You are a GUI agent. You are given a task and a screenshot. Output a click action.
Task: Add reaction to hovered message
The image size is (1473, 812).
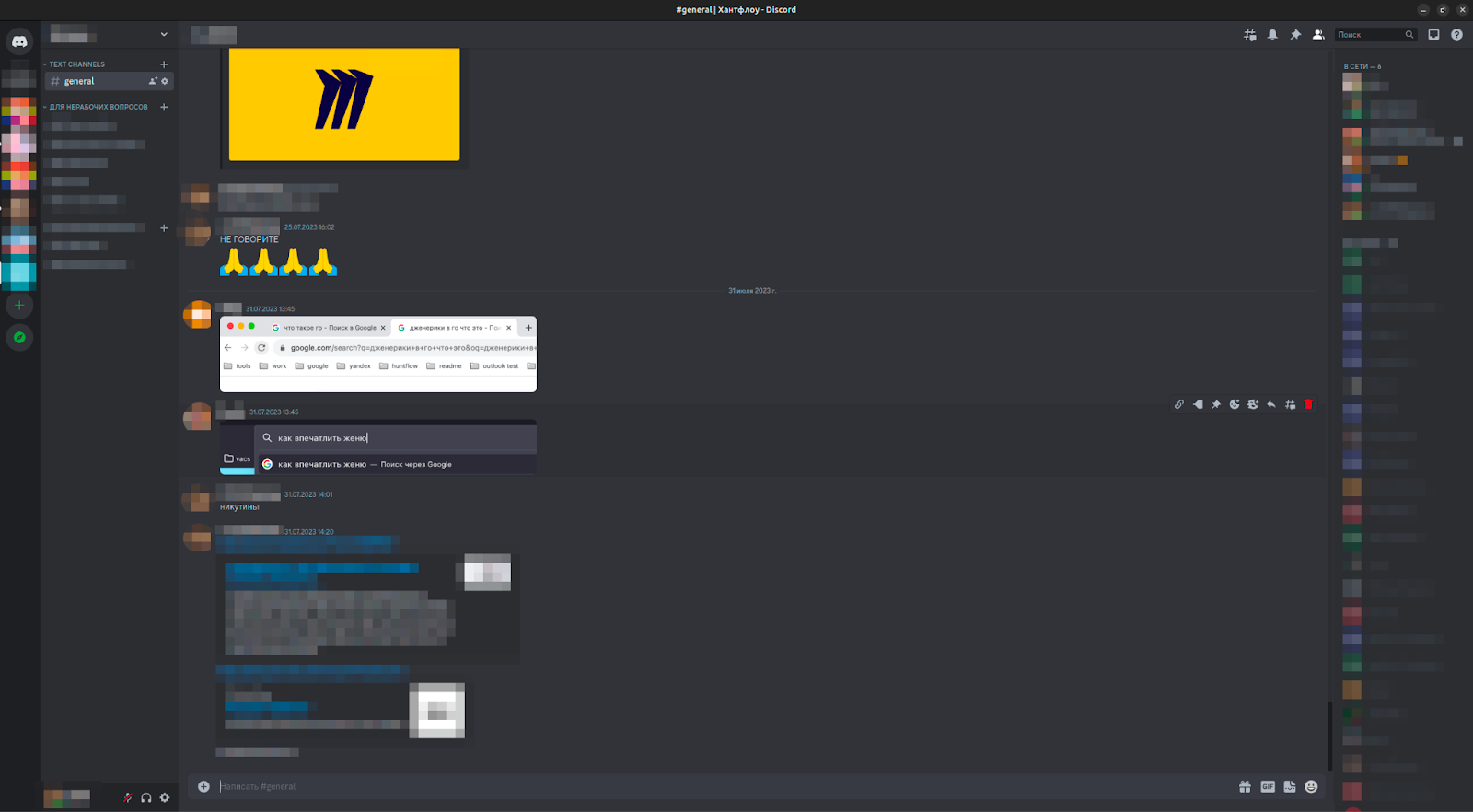tap(1235, 404)
